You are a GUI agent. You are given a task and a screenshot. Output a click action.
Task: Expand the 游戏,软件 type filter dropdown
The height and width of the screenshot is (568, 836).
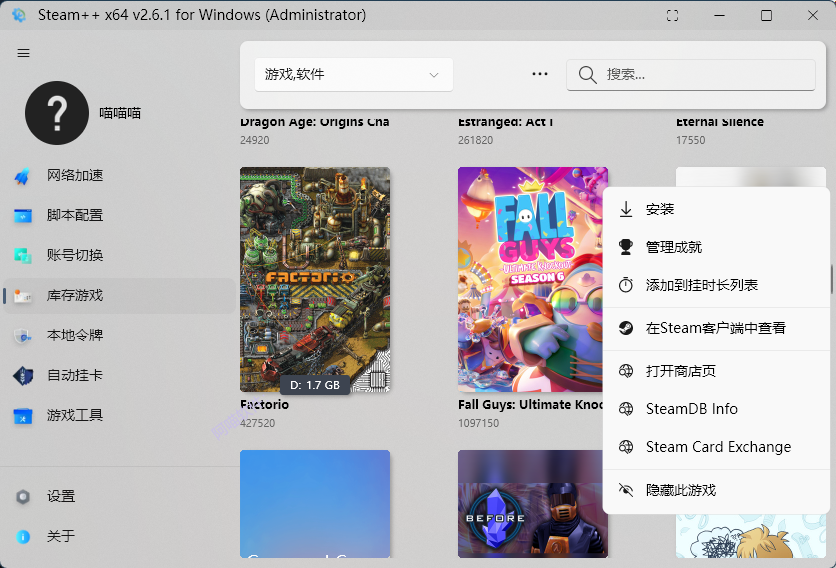[x=354, y=75]
